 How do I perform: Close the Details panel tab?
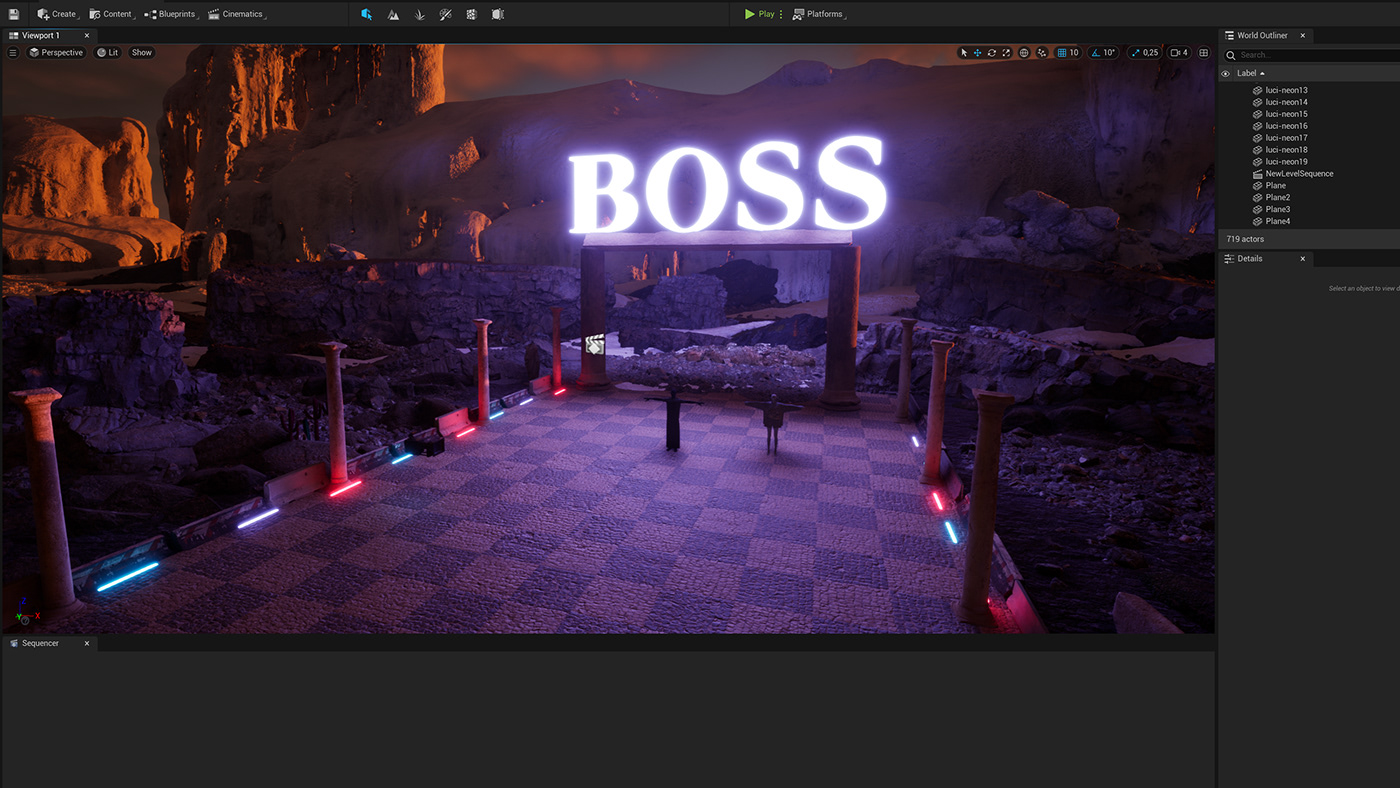click(x=1302, y=259)
